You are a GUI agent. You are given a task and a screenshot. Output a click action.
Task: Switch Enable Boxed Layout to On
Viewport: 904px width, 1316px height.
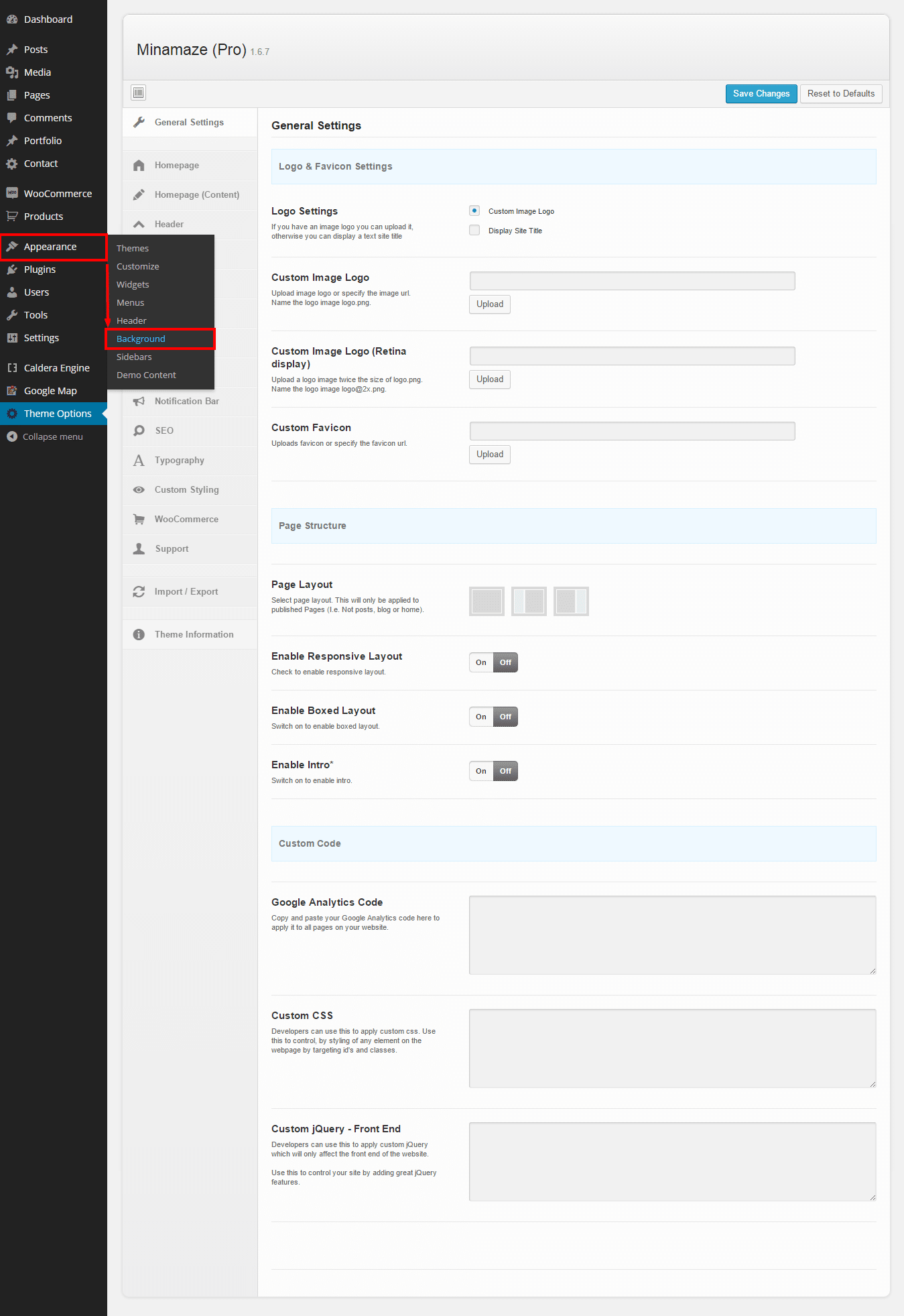click(x=481, y=717)
